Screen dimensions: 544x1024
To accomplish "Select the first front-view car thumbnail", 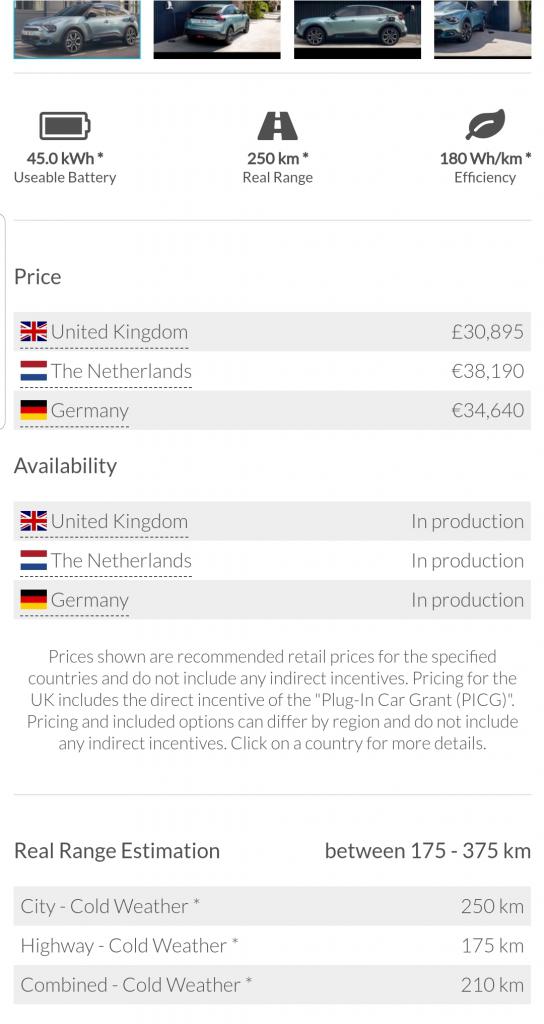I will coord(77,29).
